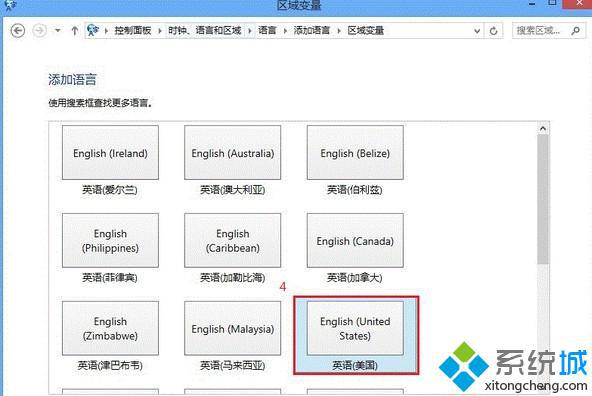Select English (Zimbabwe) tile

[x=110, y=328]
